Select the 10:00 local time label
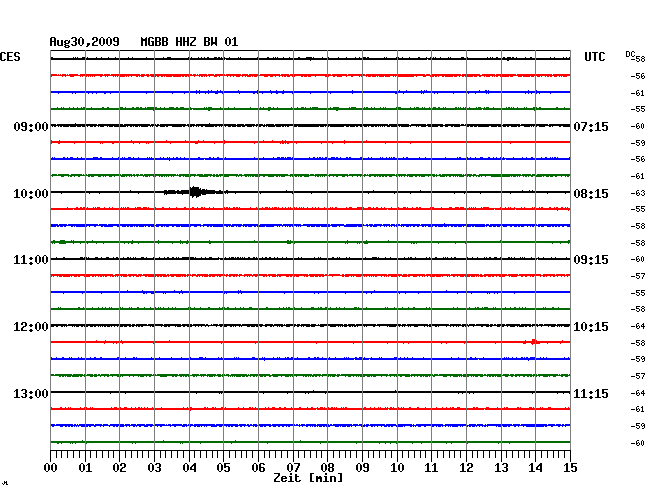 point(31,194)
